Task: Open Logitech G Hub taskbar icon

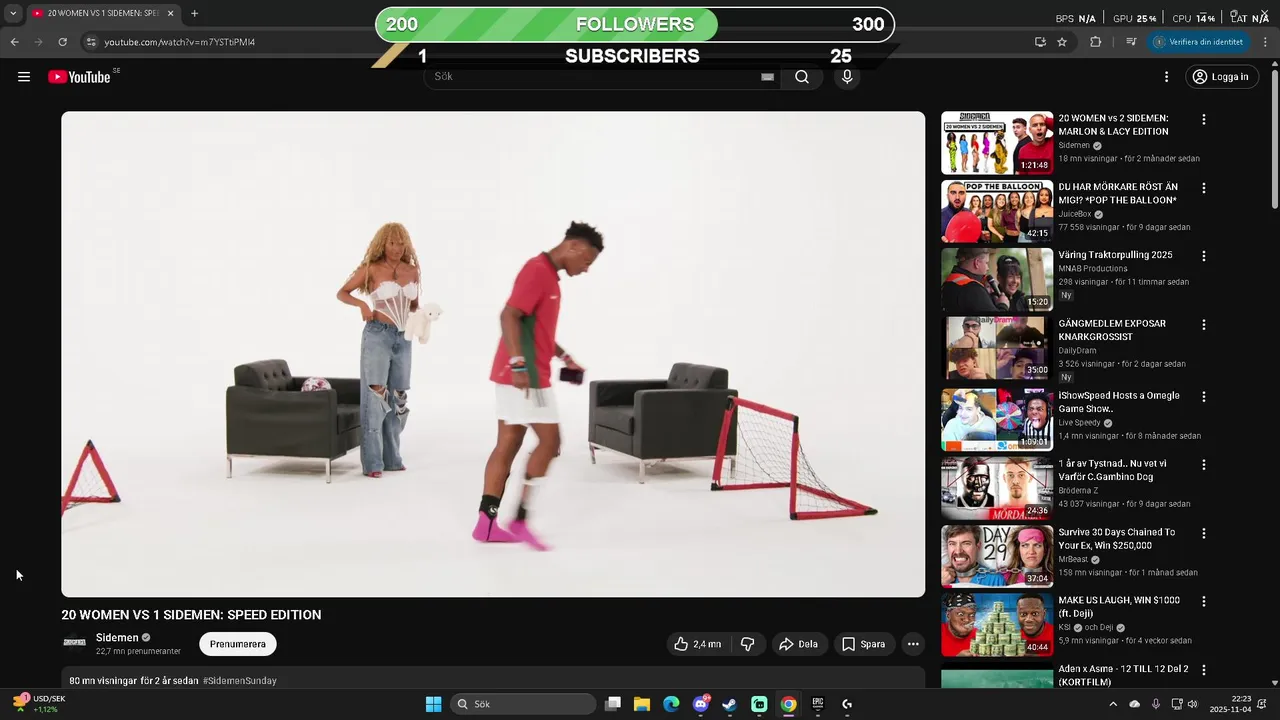Action: point(847,704)
